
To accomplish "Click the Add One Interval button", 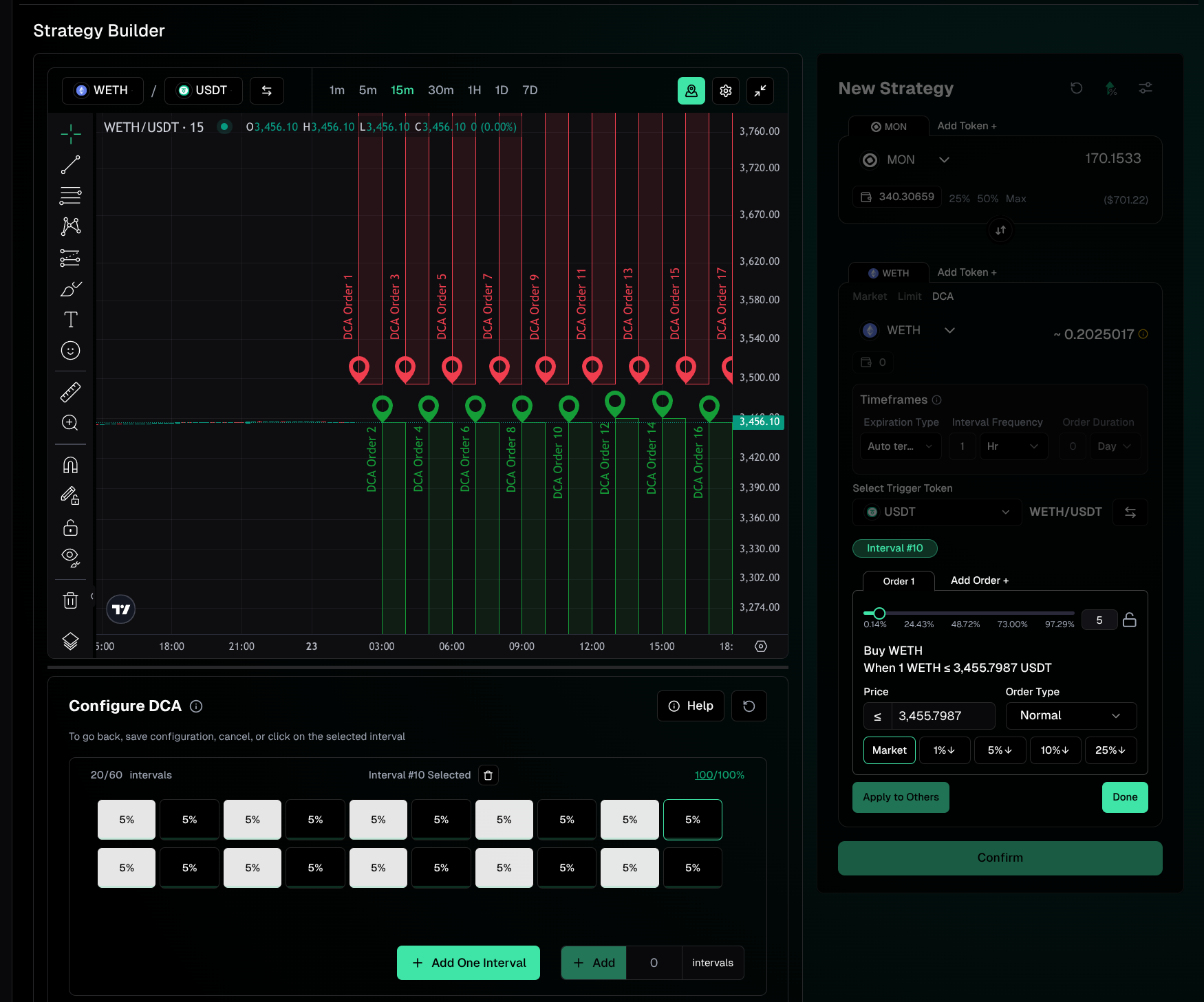I will tap(469, 963).
